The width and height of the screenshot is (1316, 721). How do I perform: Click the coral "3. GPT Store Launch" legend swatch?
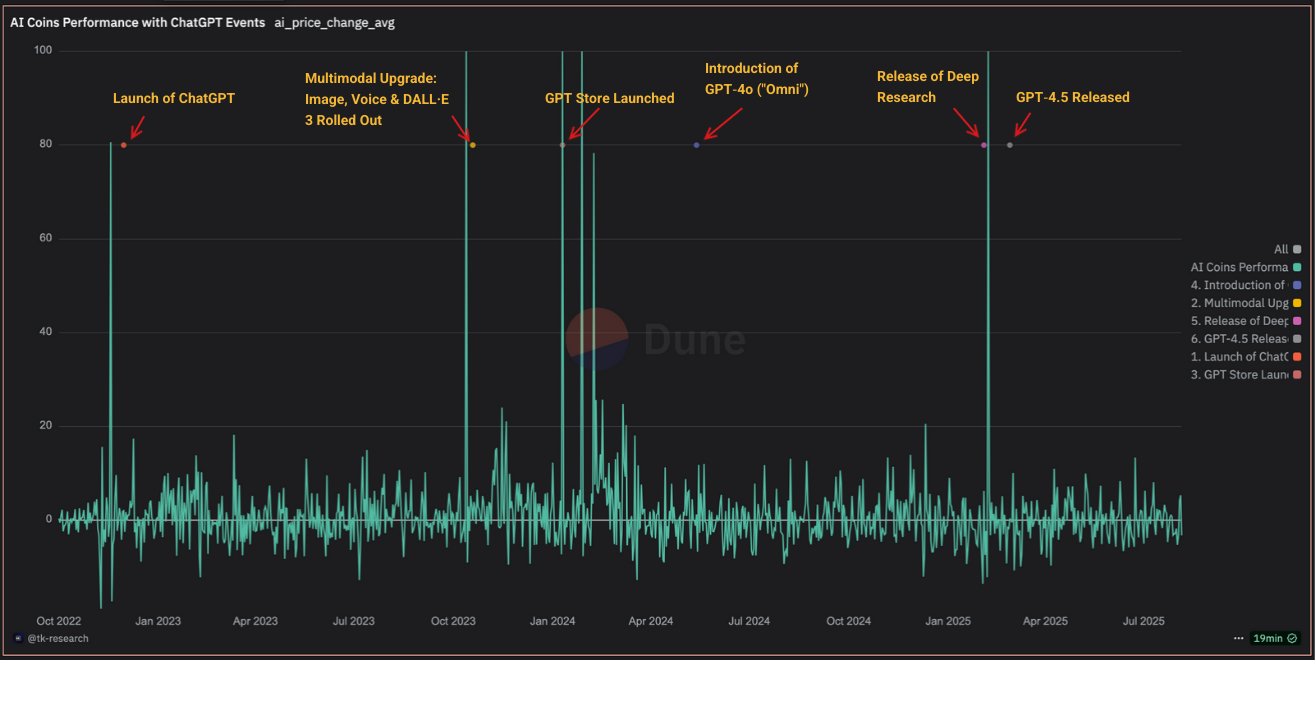pyautogui.click(x=1295, y=374)
